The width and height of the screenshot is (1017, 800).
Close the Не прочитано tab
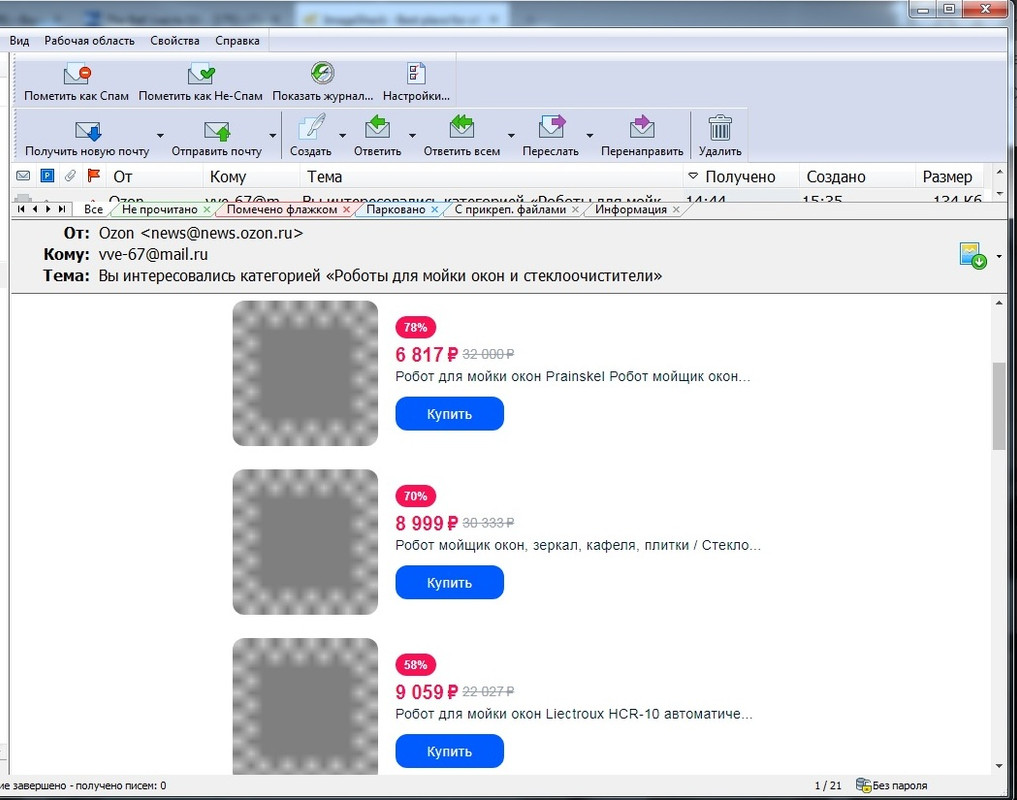coord(207,210)
